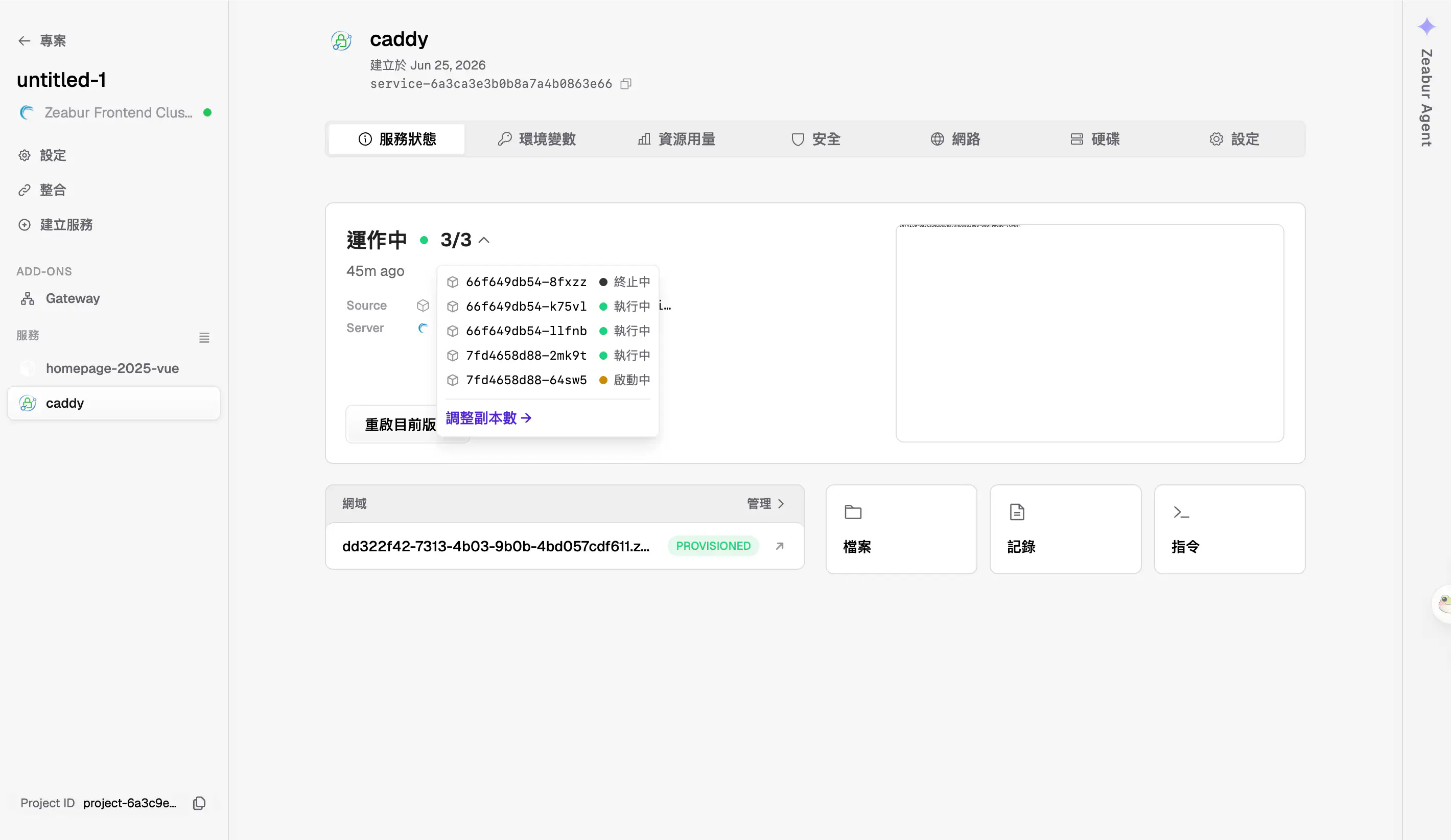This screenshot has width=1451, height=840.
Task: Select replica 66f649db54-llfnb
Action: tap(548, 331)
